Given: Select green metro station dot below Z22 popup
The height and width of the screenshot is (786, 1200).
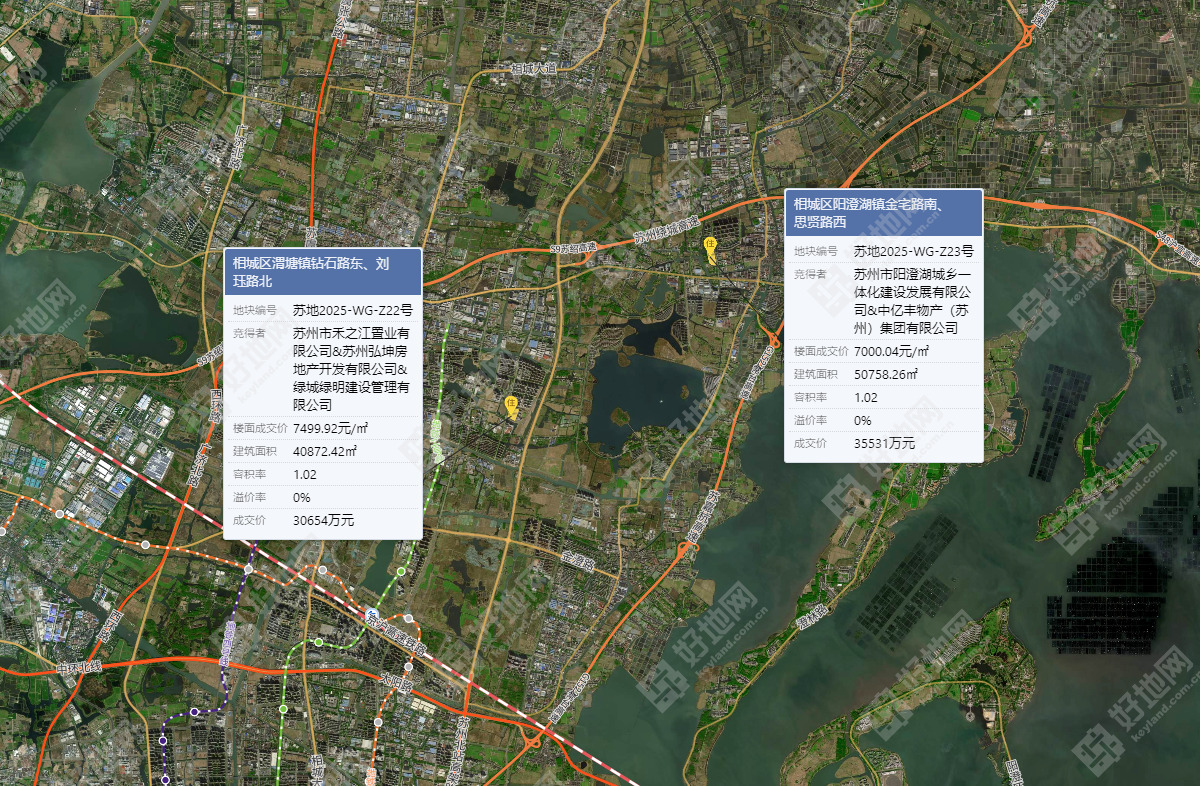Looking at the screenshot, I should click(401, 571).
